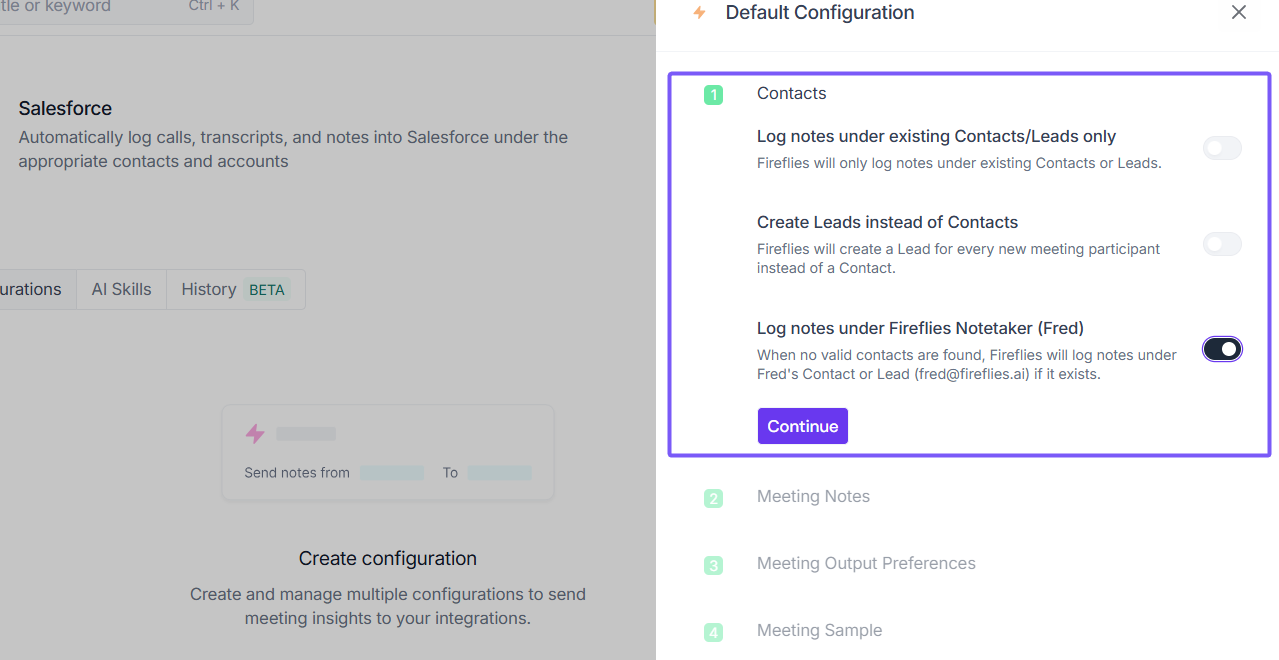This screenshot has width=1279, height=660.
Task: Close the Default Configuration panel
Action: [1239, 13]
